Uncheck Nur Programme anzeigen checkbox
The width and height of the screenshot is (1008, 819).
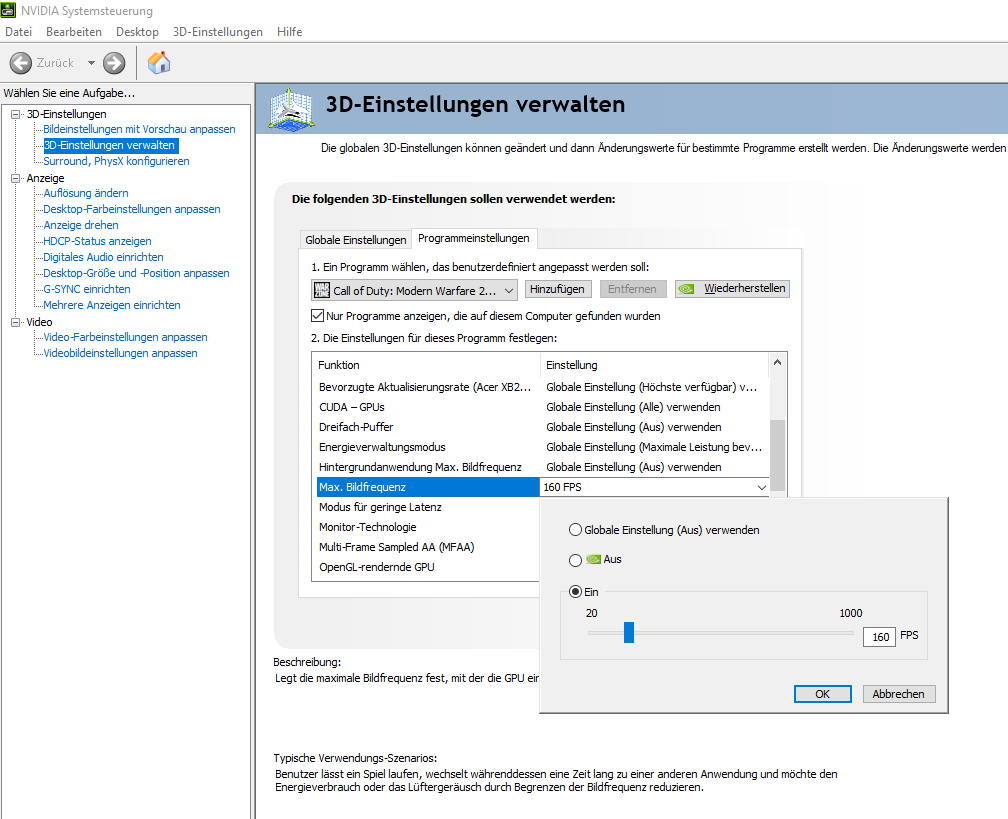point(317,316)
